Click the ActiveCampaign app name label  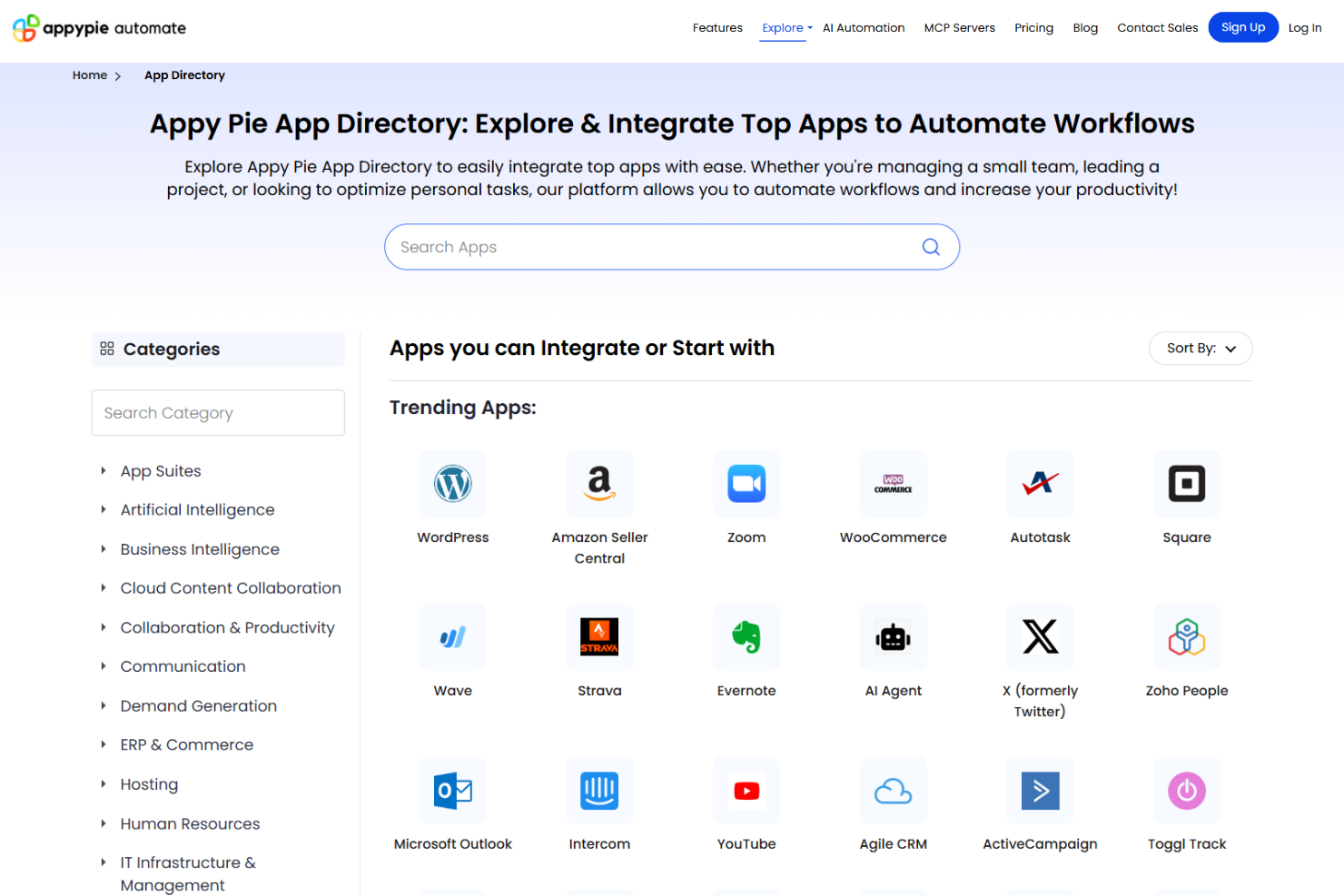click(x=1040, y=844)
